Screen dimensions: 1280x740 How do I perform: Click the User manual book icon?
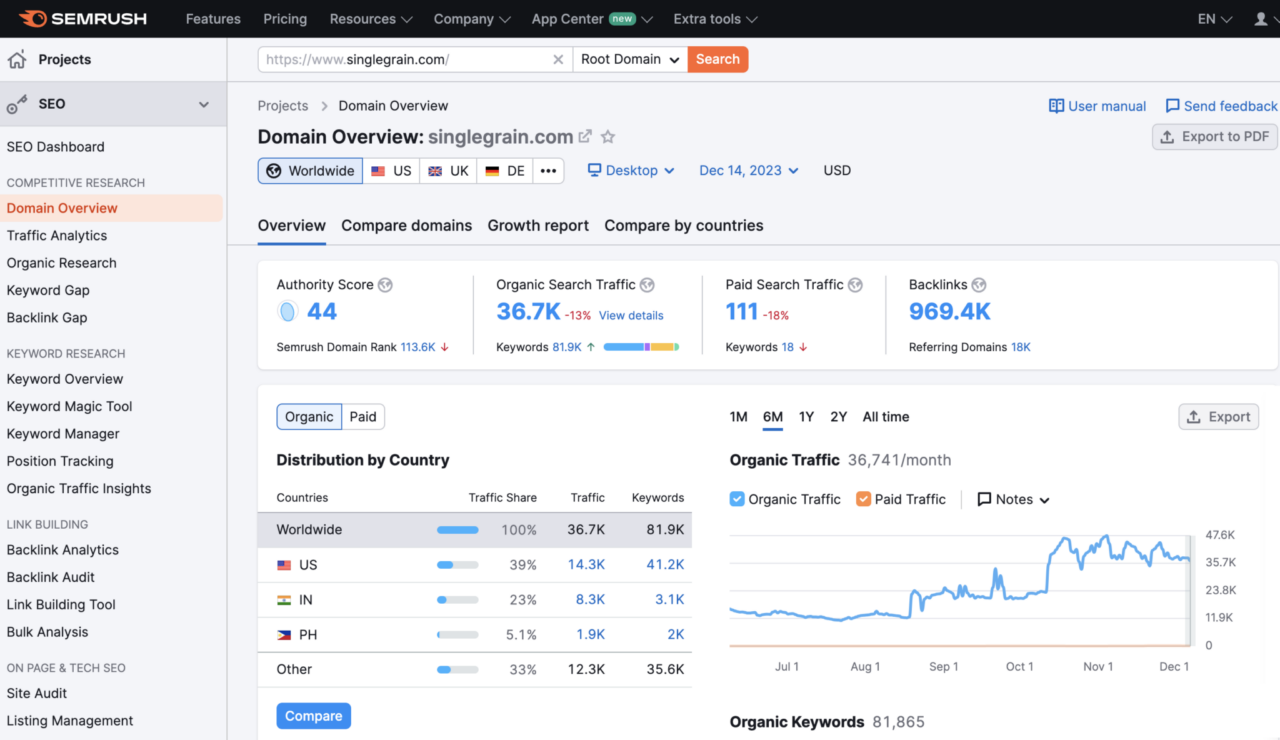tap(1056, 106)
